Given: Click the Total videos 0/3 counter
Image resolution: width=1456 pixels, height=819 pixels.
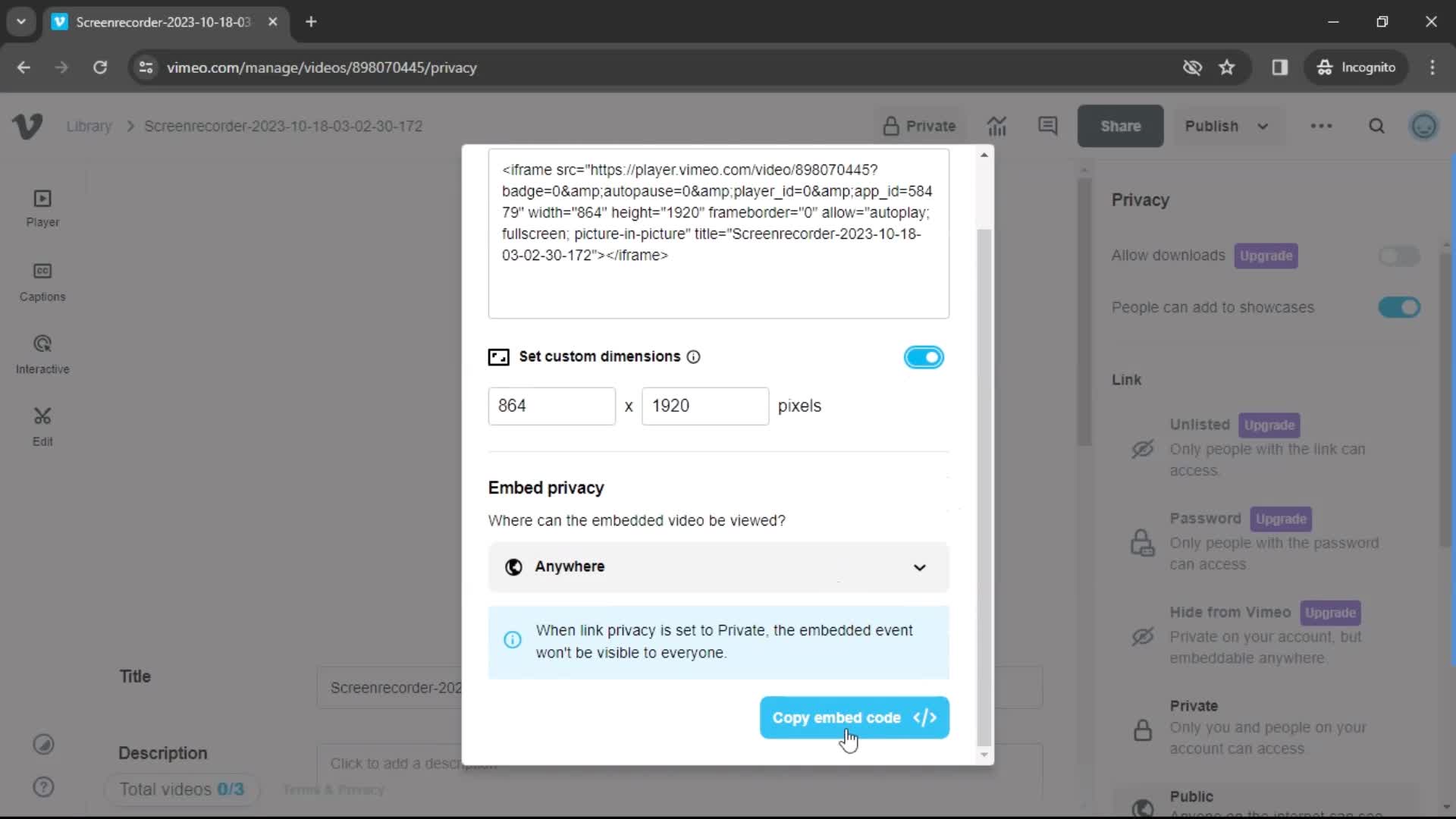Looking at the screenshot, I should [x=182, y=789].
